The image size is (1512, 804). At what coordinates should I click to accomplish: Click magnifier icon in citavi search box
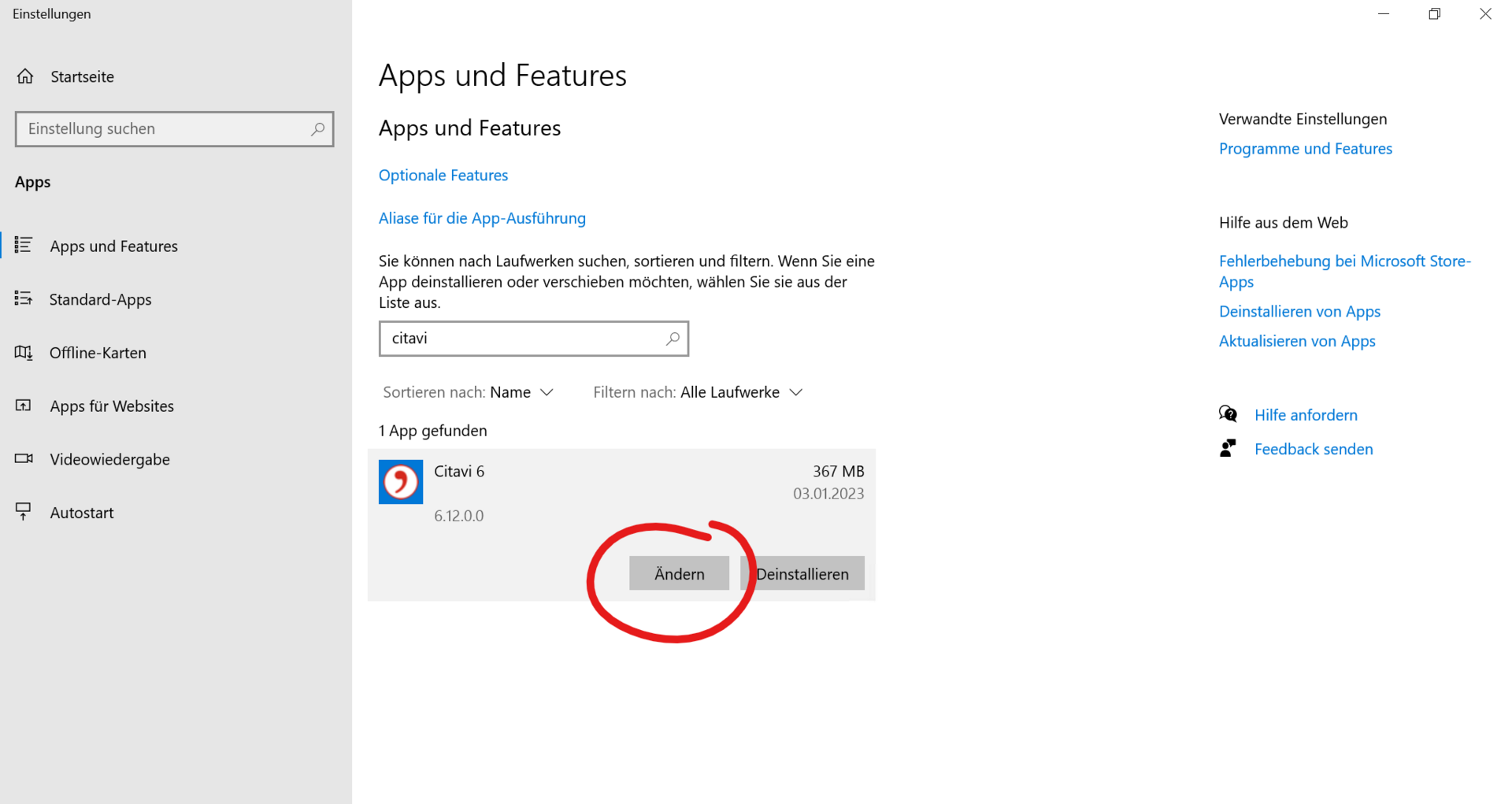672,339
